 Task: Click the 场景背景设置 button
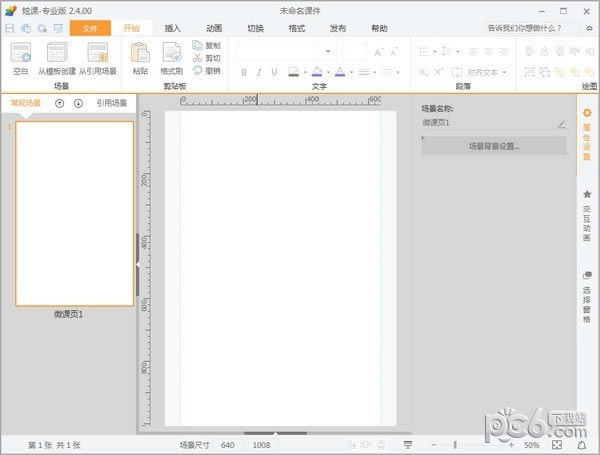tap(494, 146)
